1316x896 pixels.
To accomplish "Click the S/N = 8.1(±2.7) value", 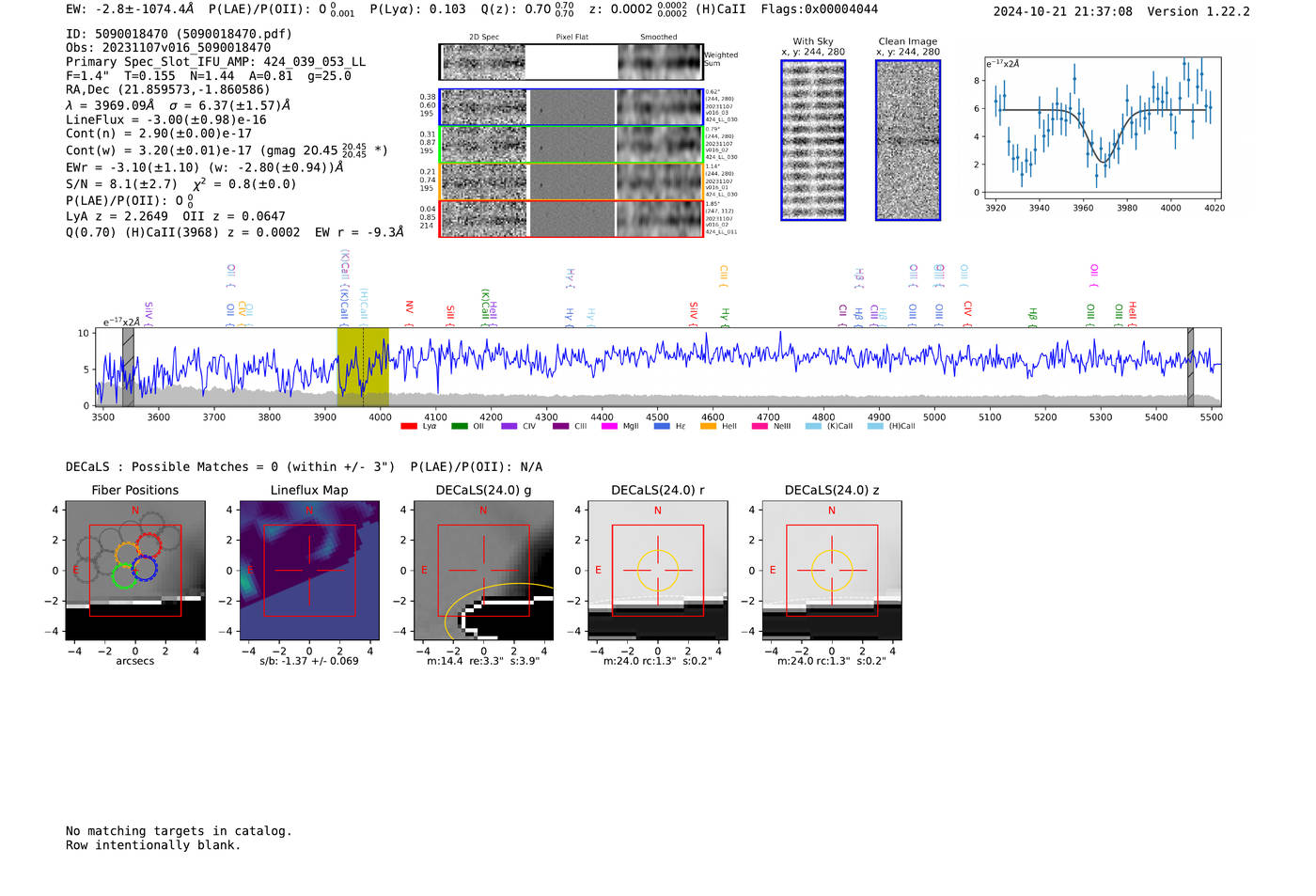I will [x=121, y=184].
